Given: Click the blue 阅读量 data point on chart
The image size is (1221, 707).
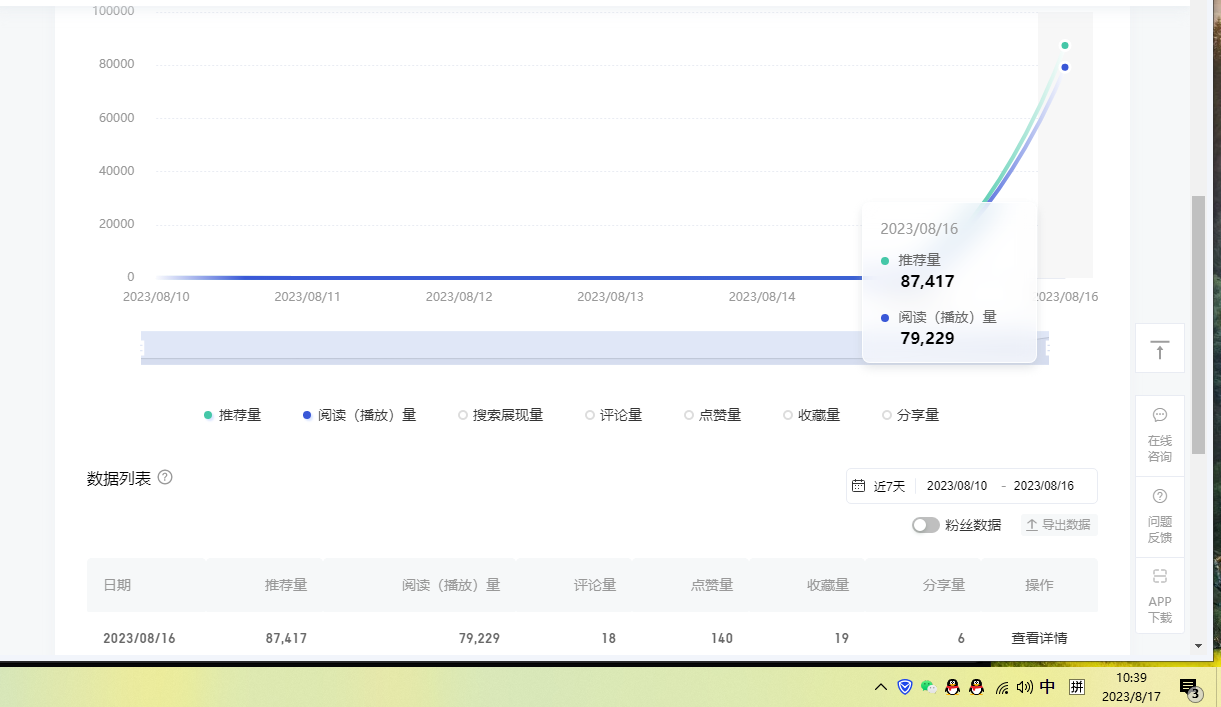Looking at the screenshot, I should pos(1065,67).
